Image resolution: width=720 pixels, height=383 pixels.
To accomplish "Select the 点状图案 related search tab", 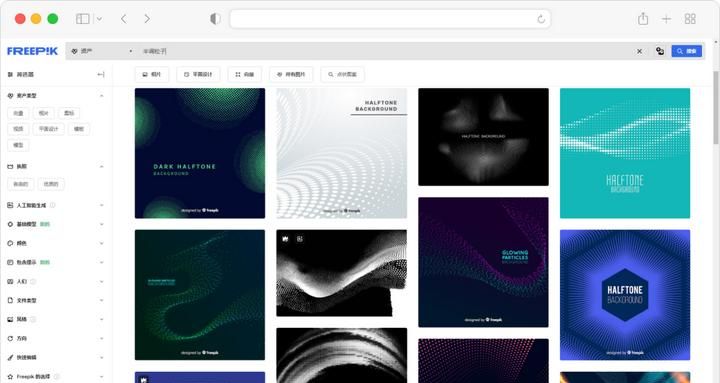I will pyautogui.click(x=342, y=74).
